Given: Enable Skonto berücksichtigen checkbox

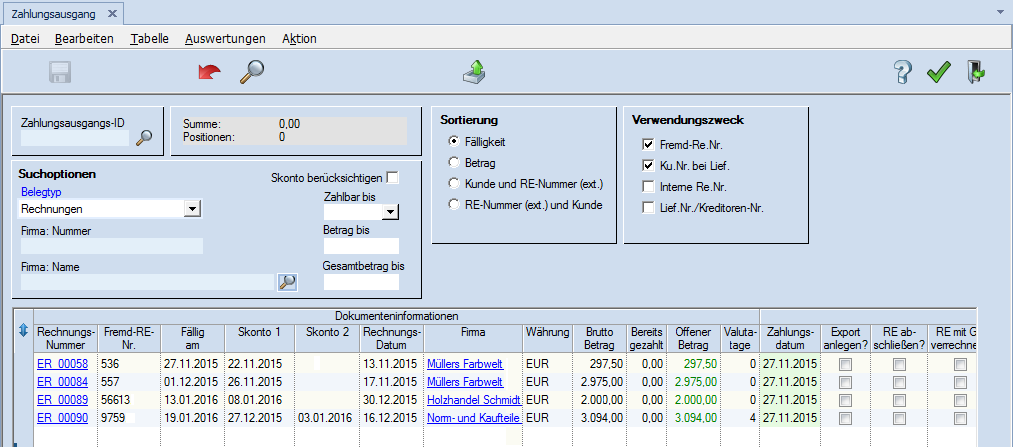Looking at the screenshot, I should [x=392, y=178].
